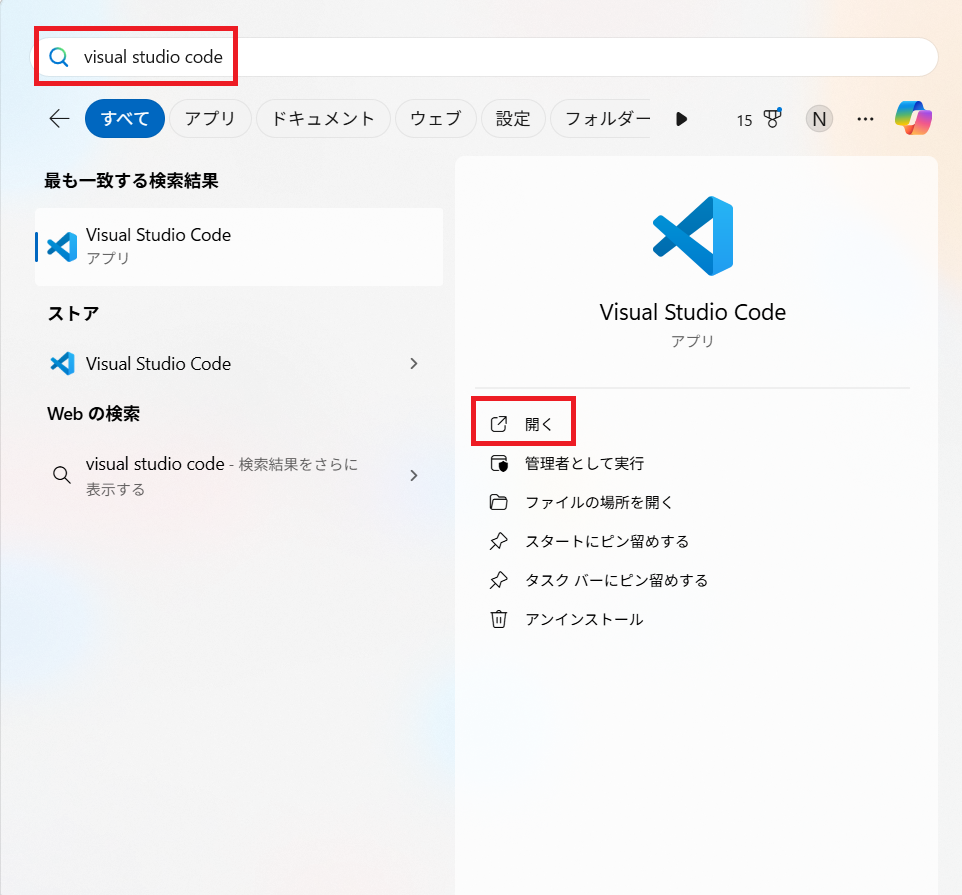Select the すべて filter tab

click(124, 119)
